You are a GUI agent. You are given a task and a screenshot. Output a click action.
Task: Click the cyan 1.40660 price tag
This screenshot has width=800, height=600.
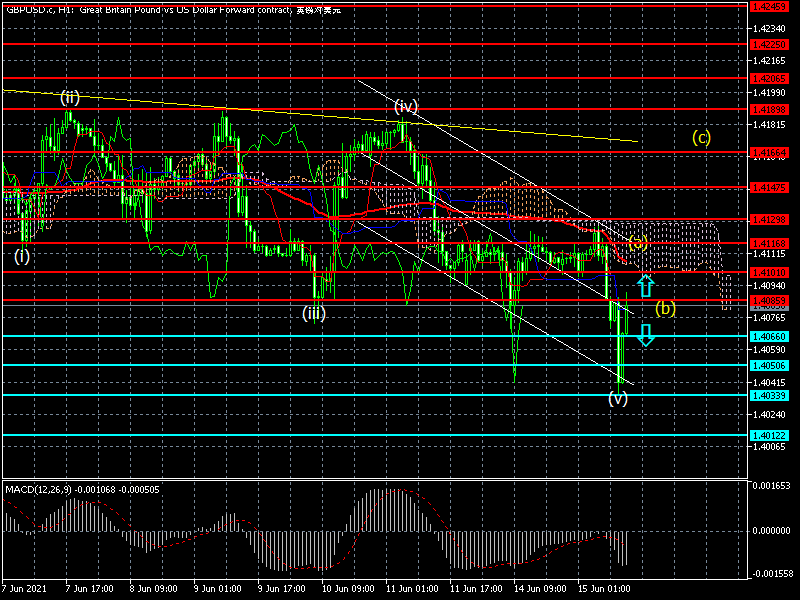coord(769,337)
